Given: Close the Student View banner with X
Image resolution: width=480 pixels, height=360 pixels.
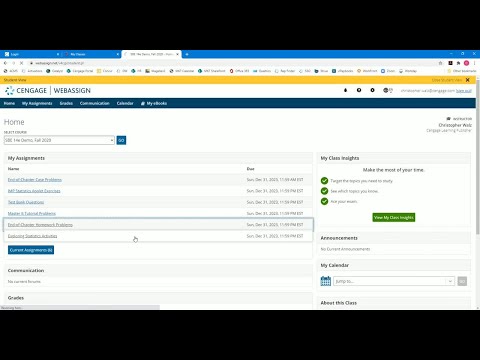Looking at the screenshot, I should tap(468, 80).
